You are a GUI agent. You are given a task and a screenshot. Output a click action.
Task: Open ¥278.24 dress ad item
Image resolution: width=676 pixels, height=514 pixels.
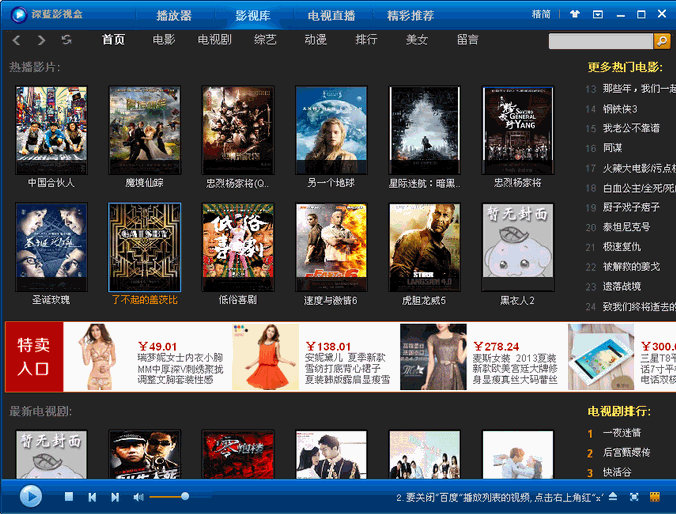(x=479, y=357)
